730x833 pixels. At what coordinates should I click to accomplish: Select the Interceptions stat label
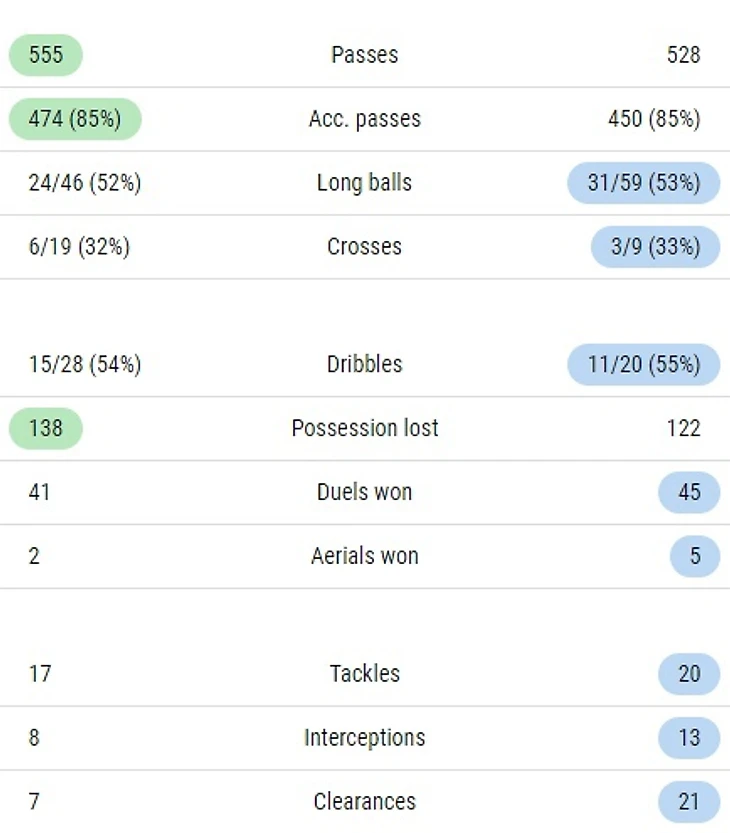[x=364, y=739]
